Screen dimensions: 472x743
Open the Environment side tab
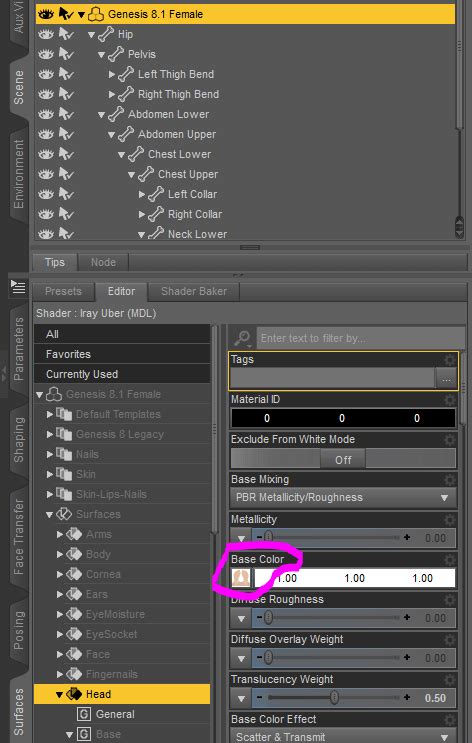point(18,173)
